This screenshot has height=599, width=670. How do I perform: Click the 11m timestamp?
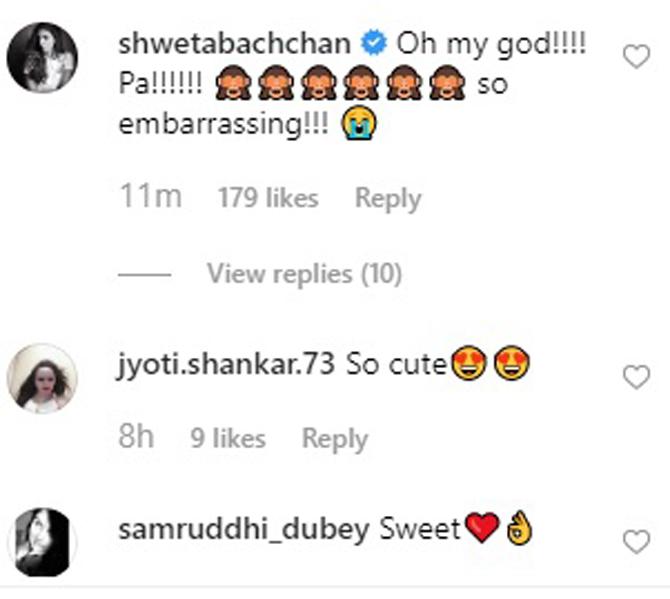[x=150, y=198]
